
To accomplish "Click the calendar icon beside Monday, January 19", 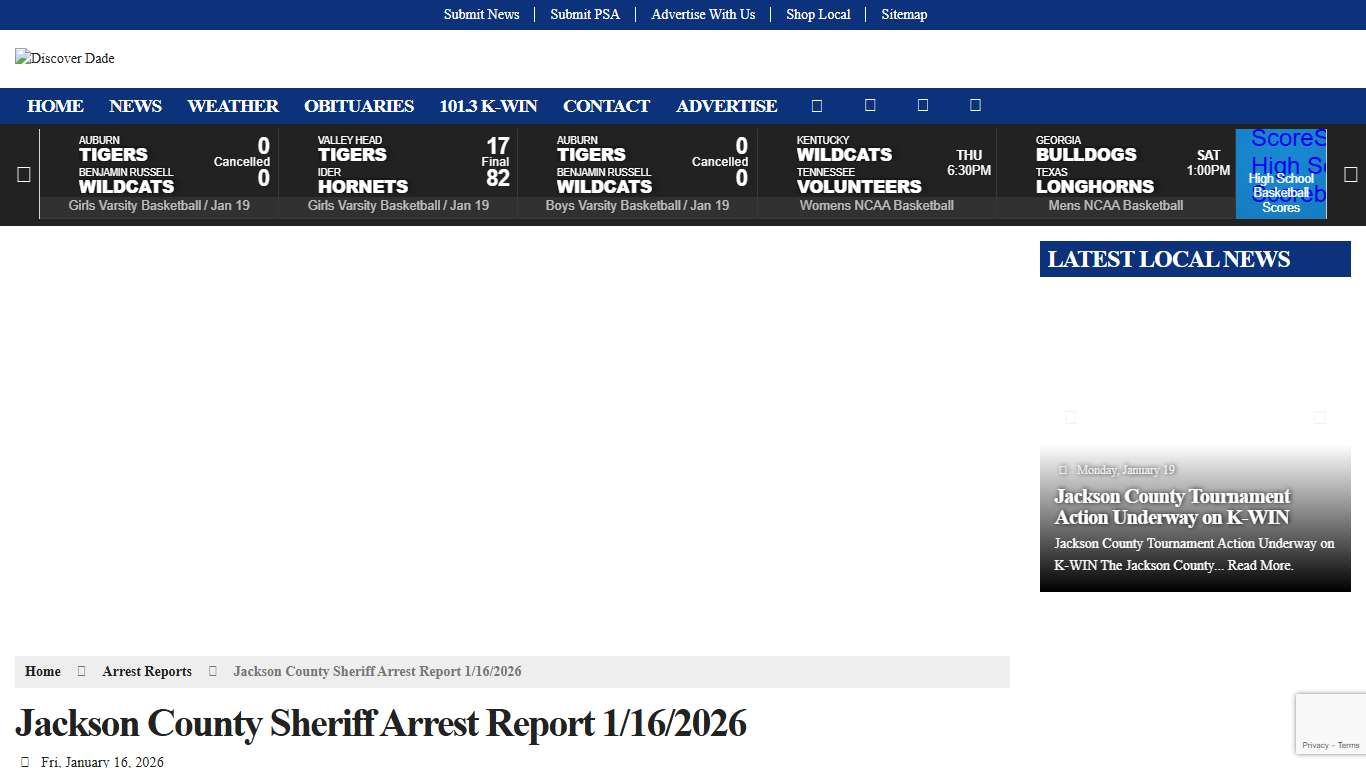I will (x=1063, y=469).
